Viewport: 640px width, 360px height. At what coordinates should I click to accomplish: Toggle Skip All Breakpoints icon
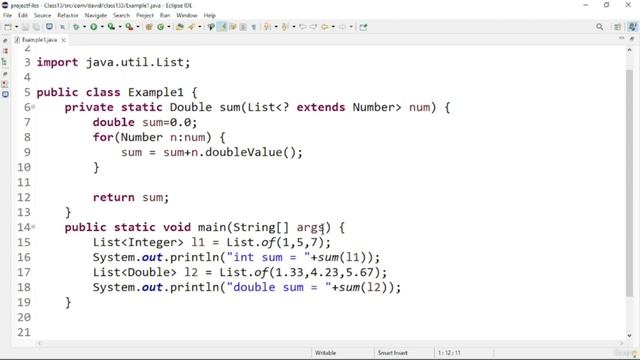[62, 27]
